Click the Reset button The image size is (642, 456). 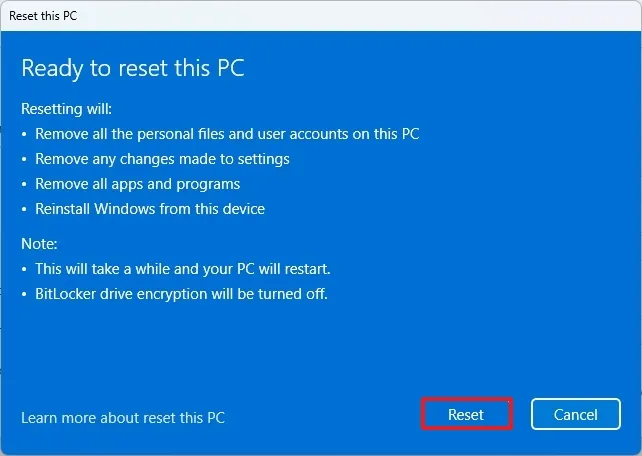[x=466, y=414]
